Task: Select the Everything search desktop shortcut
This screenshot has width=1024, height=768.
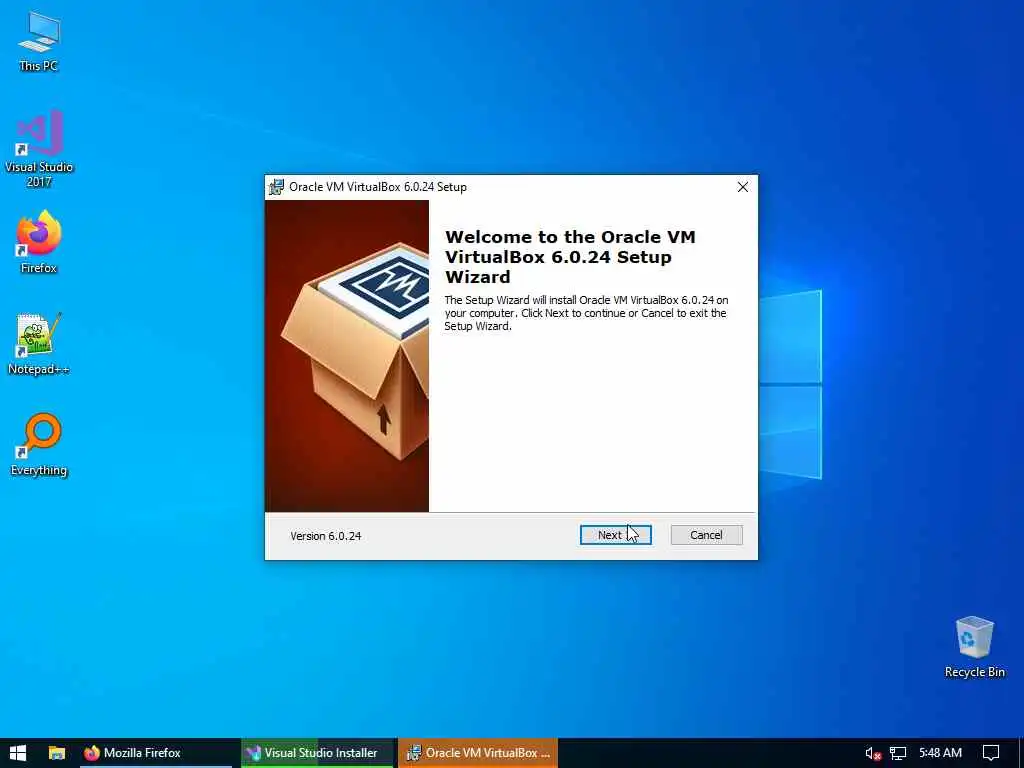Action: 39,445
